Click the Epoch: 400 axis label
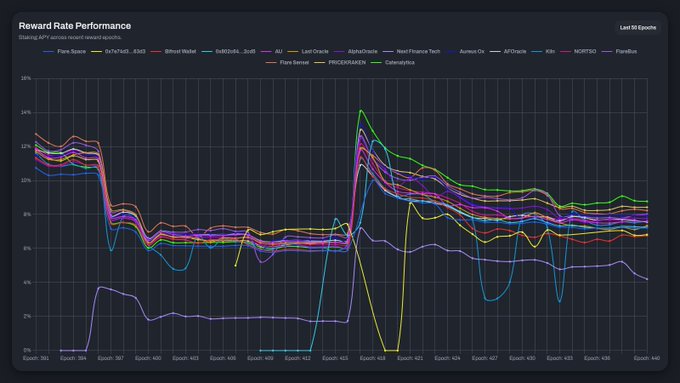This screenshot has height=383, width=680. pyautogui.click(x=148, y=358)
